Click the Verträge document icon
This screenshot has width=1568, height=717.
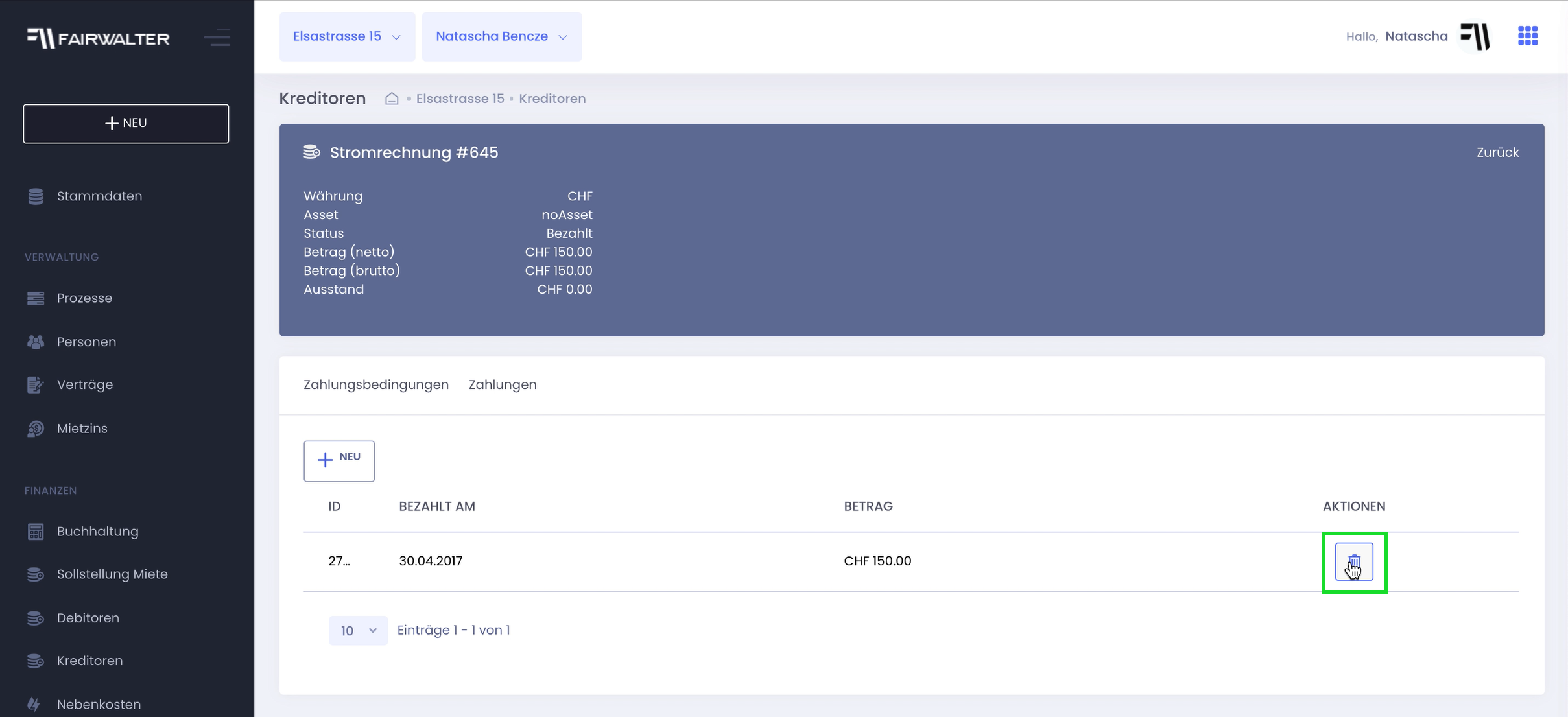pyautogui.click(x=36, y=385)
